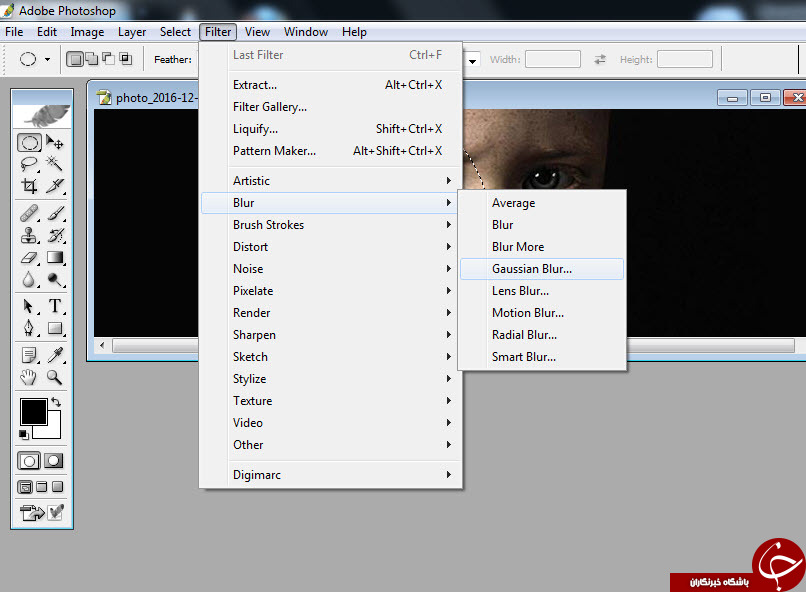Select the Magic Wand tool
806x592 pixels.
54,164
